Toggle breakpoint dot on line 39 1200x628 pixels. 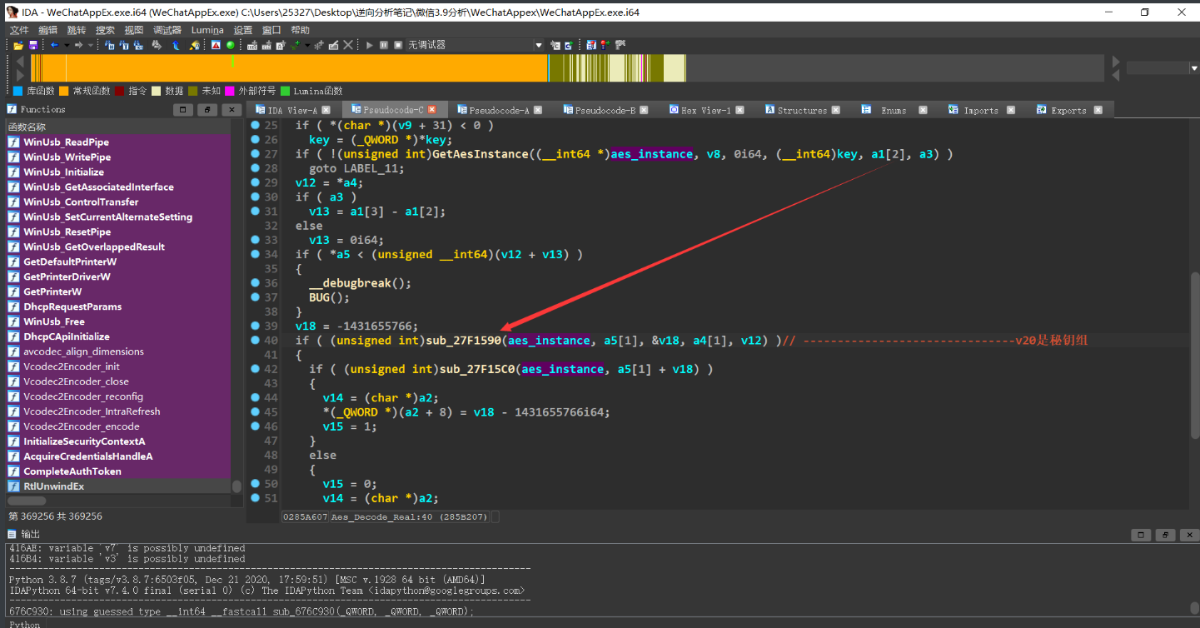[255, 326]
